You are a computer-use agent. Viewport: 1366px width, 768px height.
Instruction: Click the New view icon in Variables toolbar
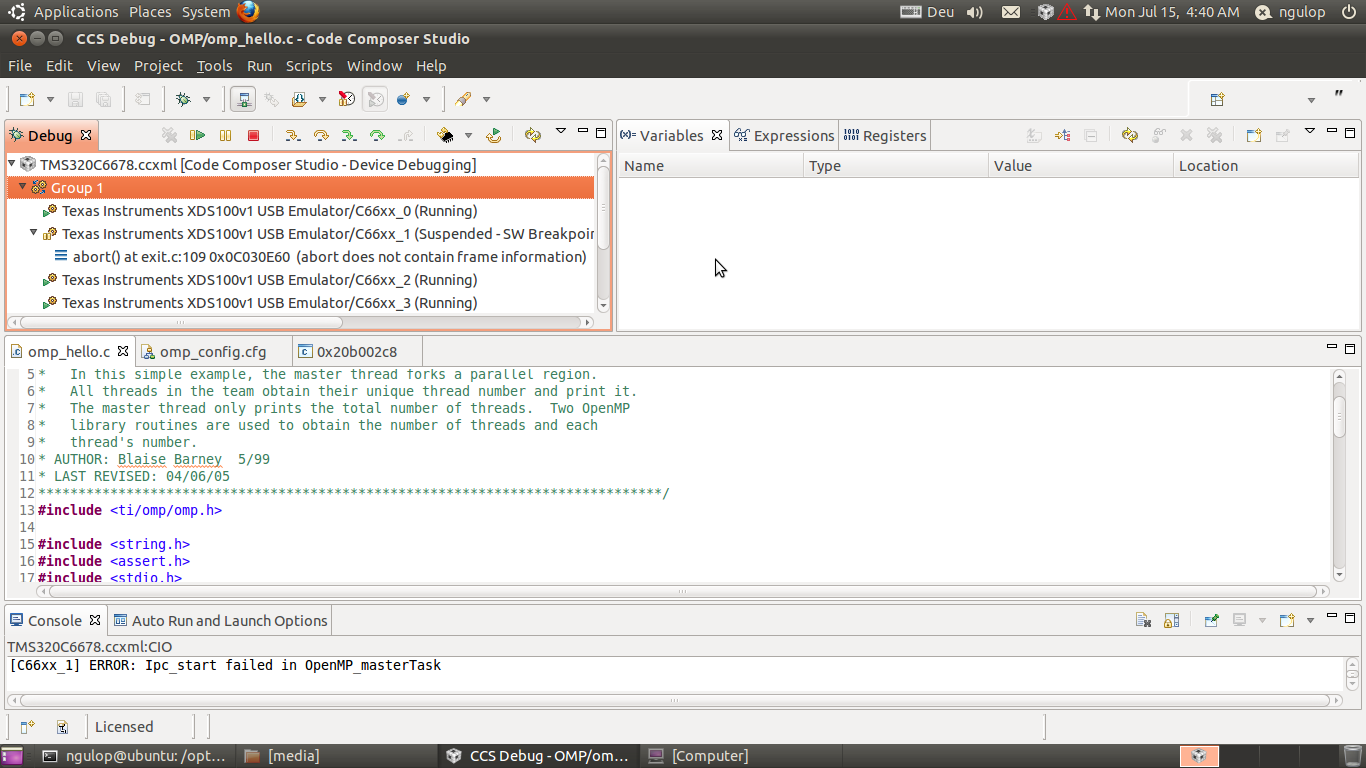1254,135
